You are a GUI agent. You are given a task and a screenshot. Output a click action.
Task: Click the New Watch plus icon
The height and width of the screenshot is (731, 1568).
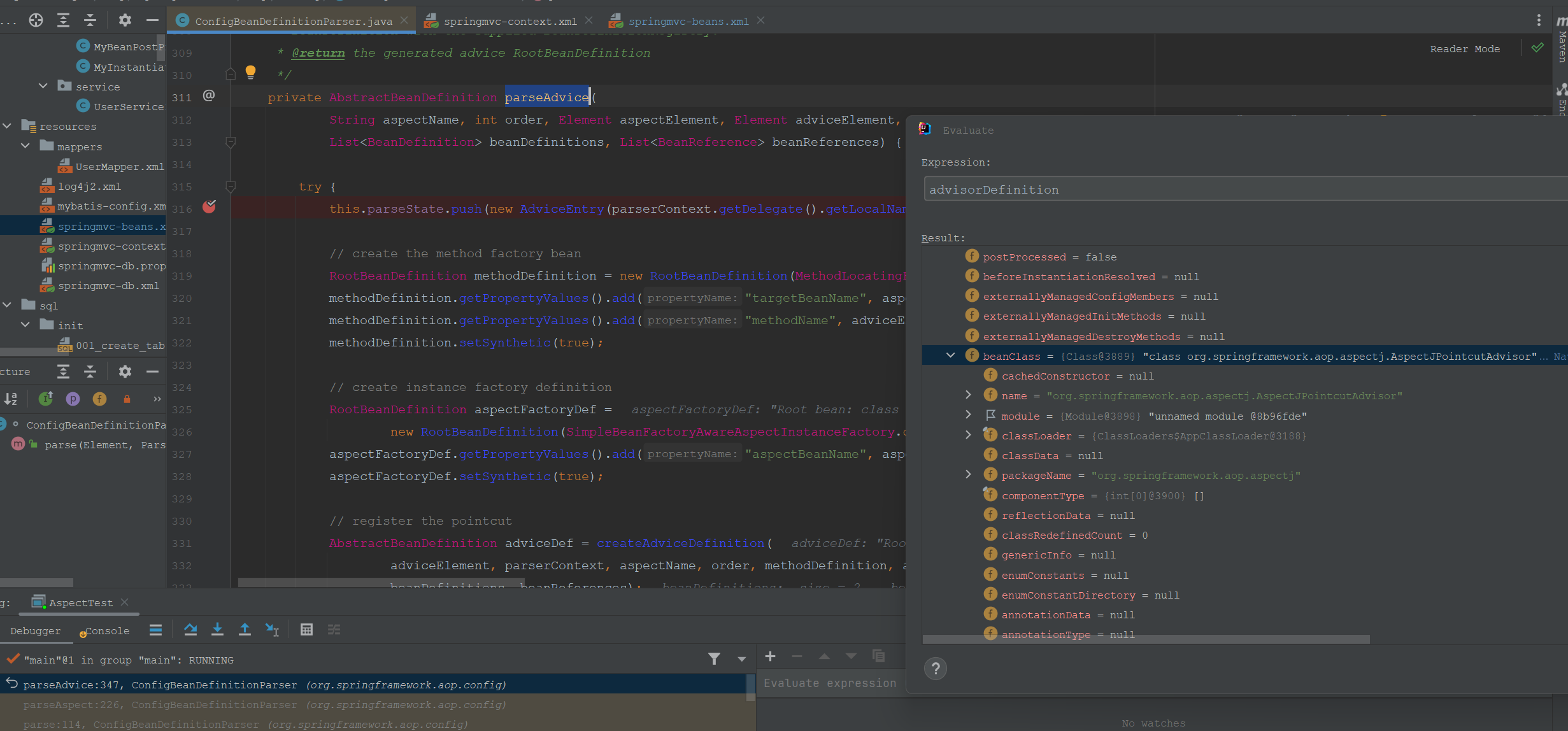point(770,656)
